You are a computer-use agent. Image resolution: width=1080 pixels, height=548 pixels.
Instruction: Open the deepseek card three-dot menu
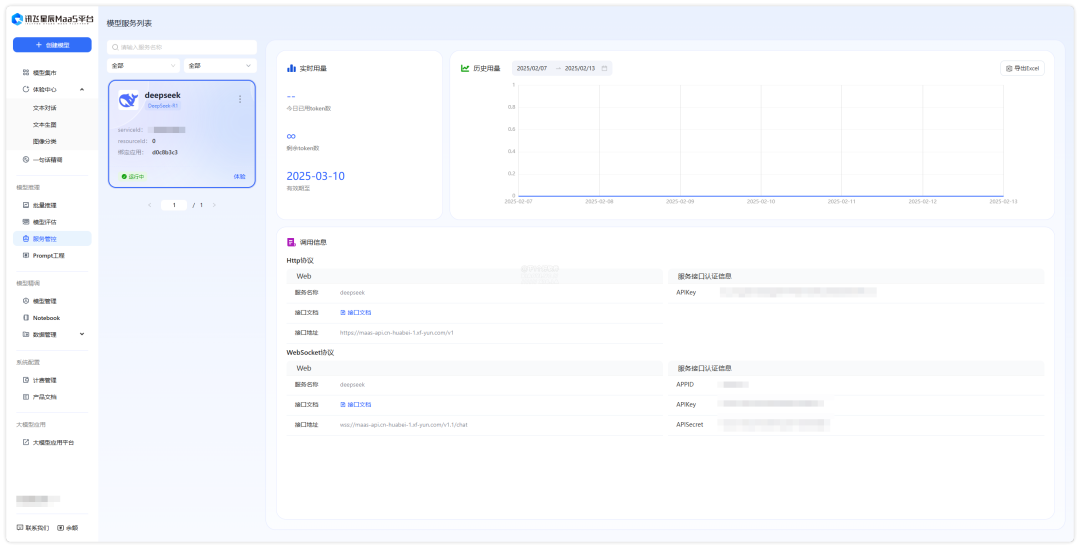[x=240, y=99]
